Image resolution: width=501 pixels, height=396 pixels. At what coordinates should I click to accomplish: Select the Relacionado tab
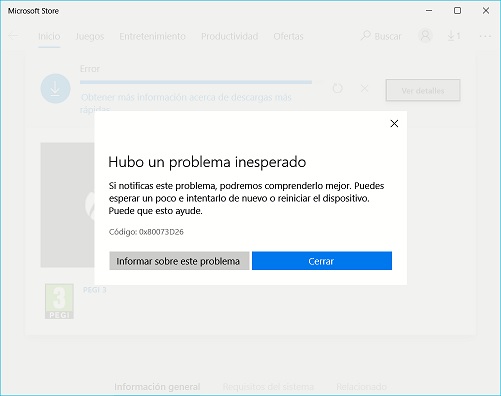tap(361, 387)
